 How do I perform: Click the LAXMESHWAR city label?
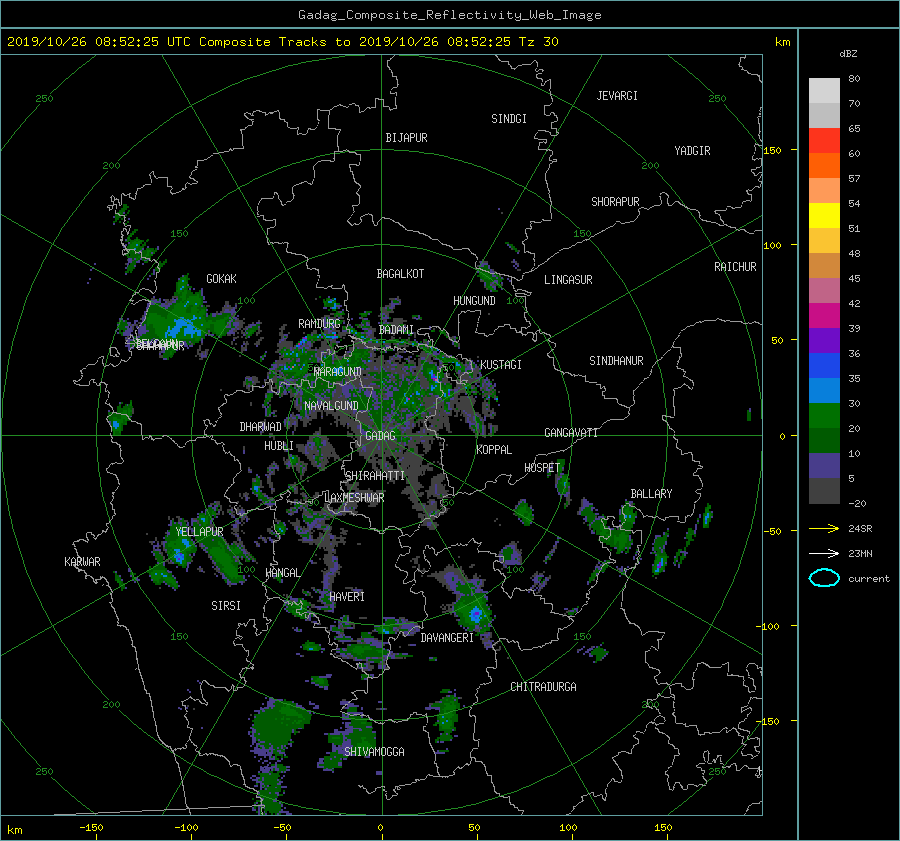[354, 498]
